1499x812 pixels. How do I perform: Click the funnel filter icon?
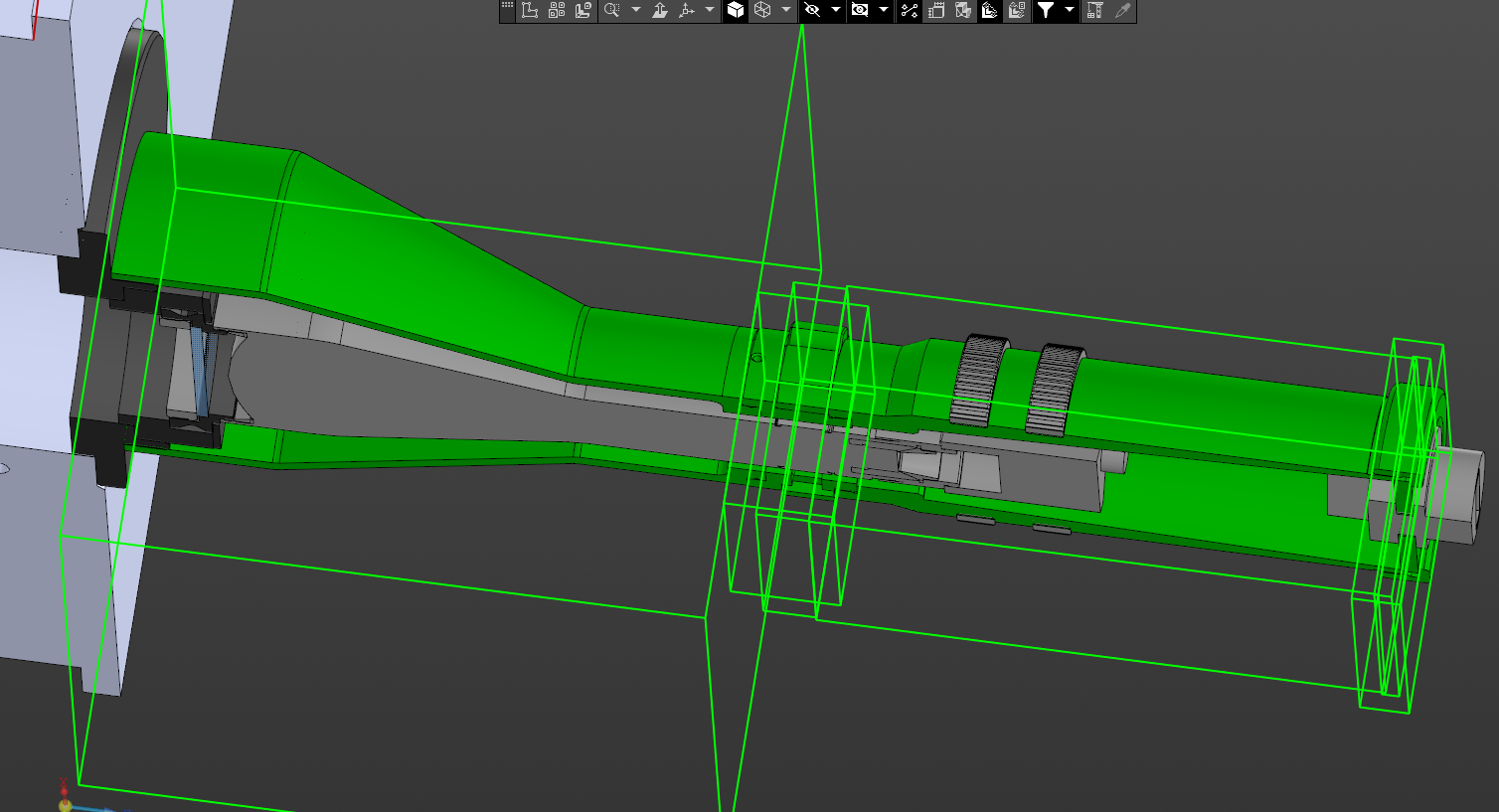tap(1046, 10)
